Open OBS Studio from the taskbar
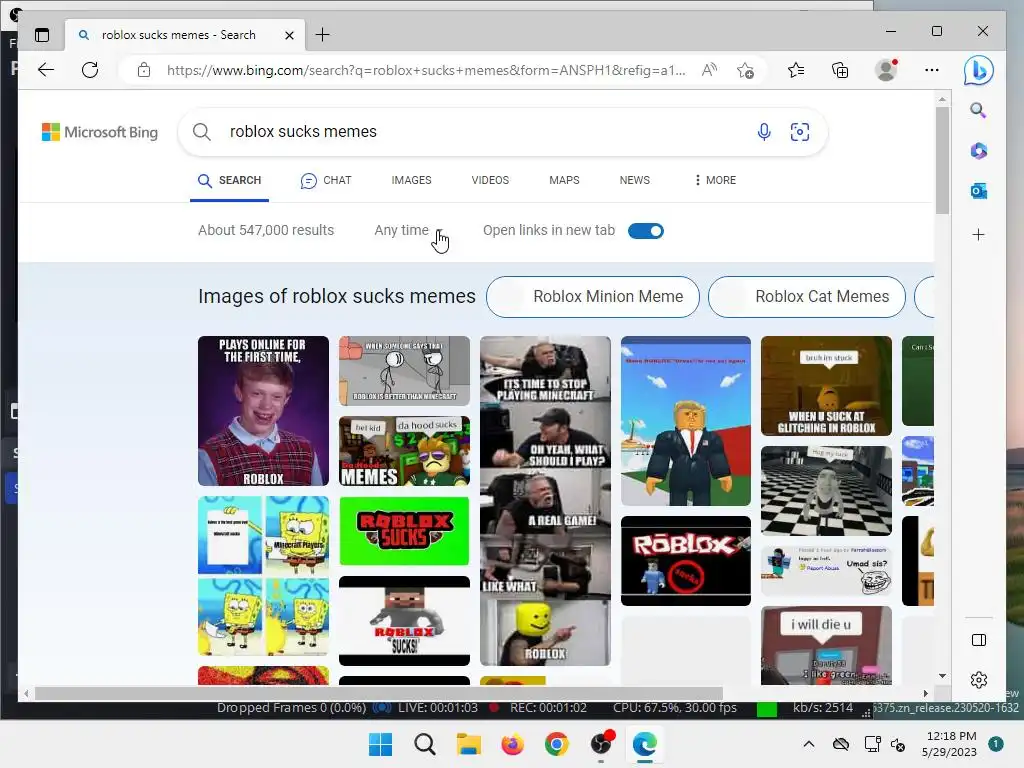 (x=601, y=744)
